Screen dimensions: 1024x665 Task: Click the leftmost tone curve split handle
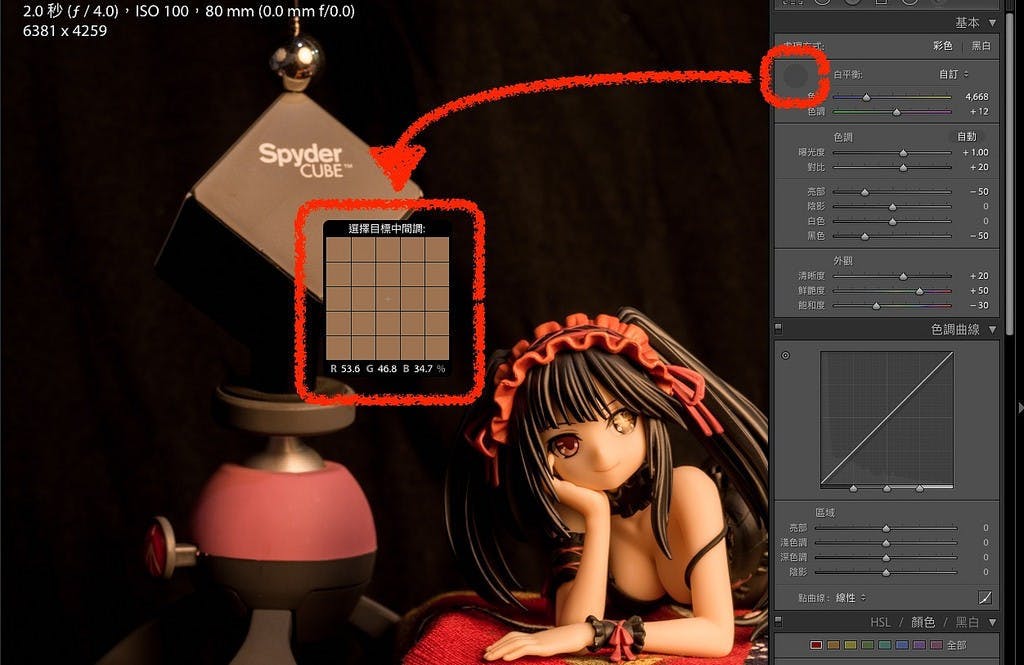(854, 489)
